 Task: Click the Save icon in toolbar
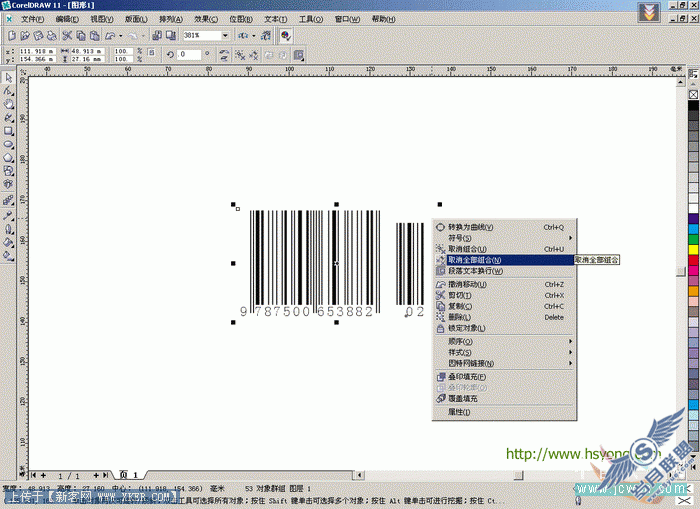38,35
